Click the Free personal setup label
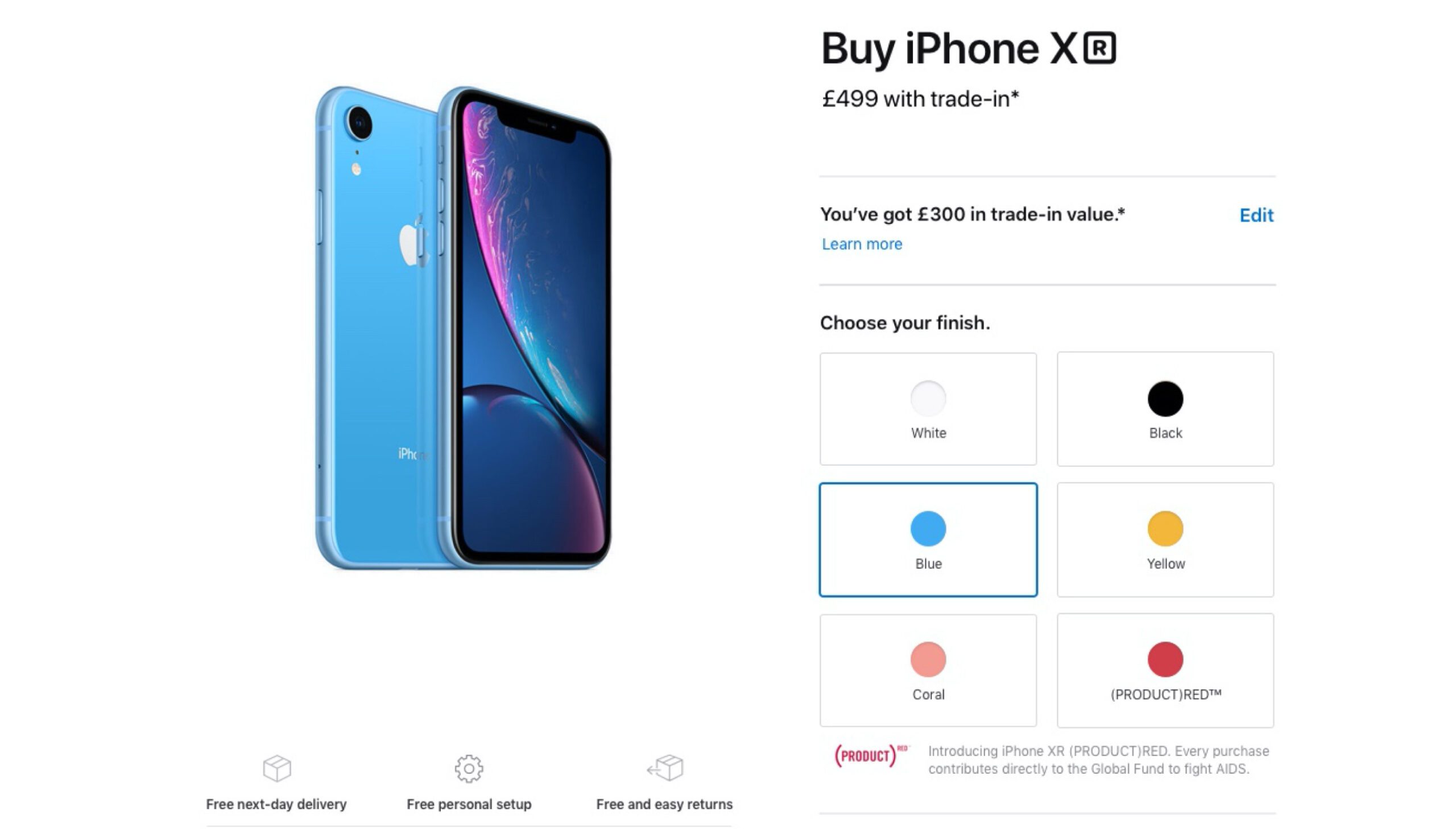The image size is (1456, 829). pos(469,805)
